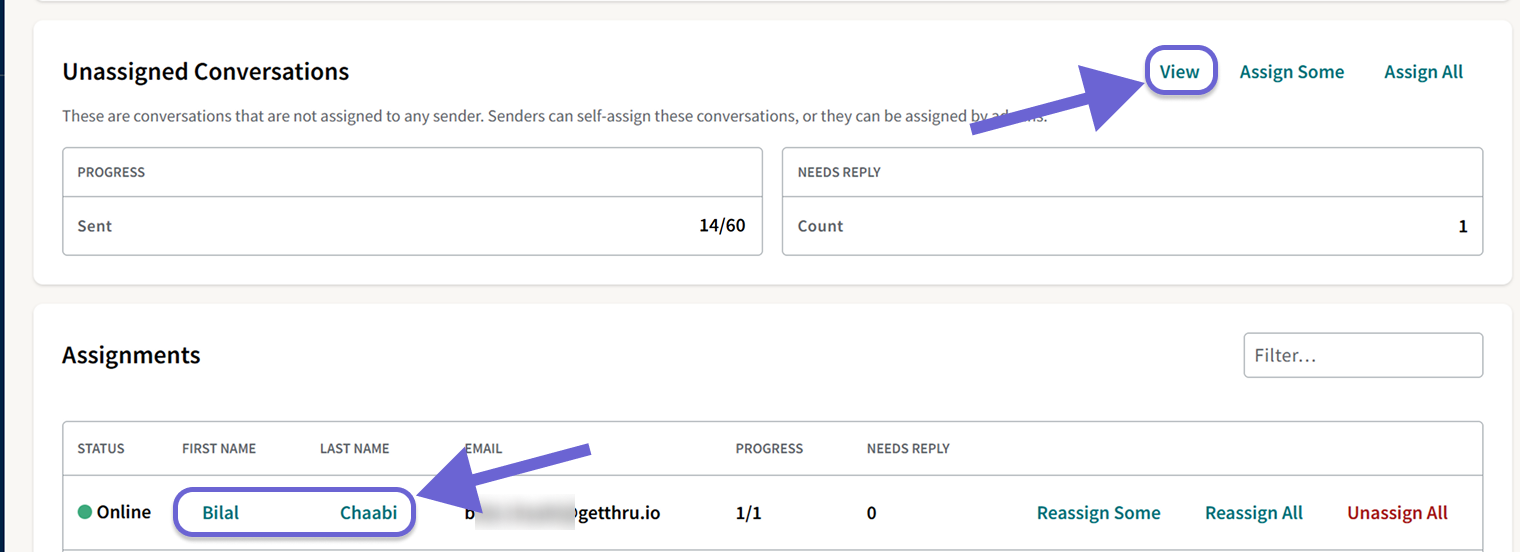Click the sender's getthru.io email address
1520x552 pixels.
pos(562,513)
